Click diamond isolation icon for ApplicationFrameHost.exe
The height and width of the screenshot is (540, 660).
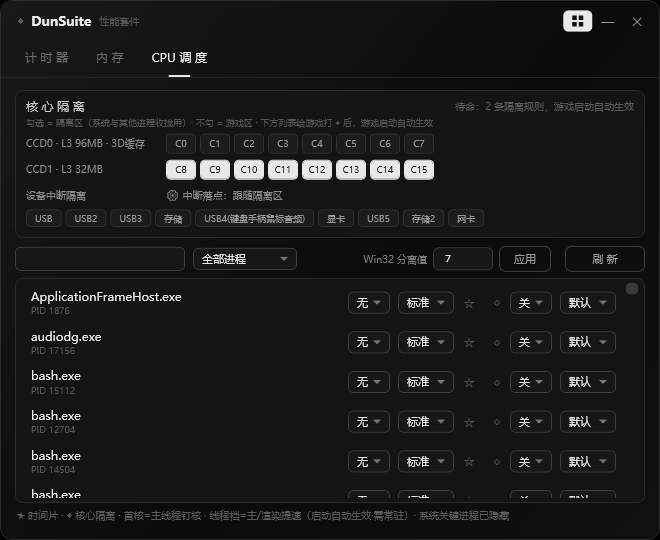coord(497,303)
